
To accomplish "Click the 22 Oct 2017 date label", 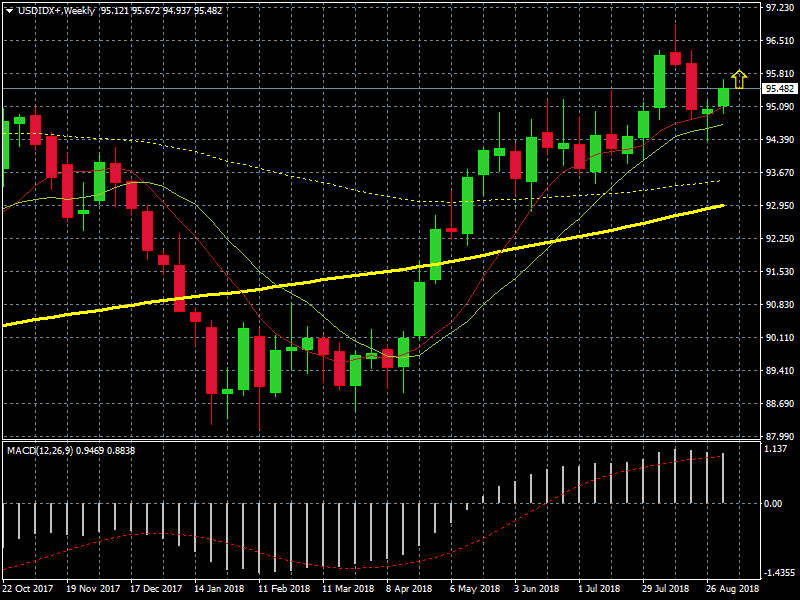I will pyautogui.click(x=28, y=589).
